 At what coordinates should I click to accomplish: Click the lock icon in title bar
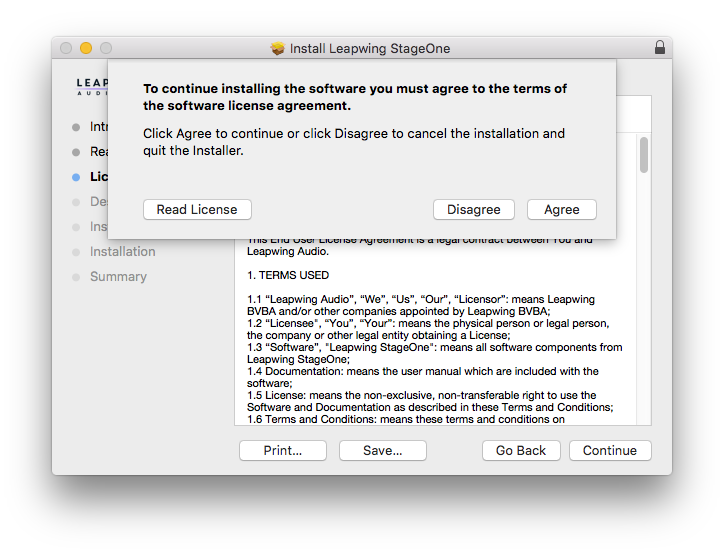click(x=660, y=48)
